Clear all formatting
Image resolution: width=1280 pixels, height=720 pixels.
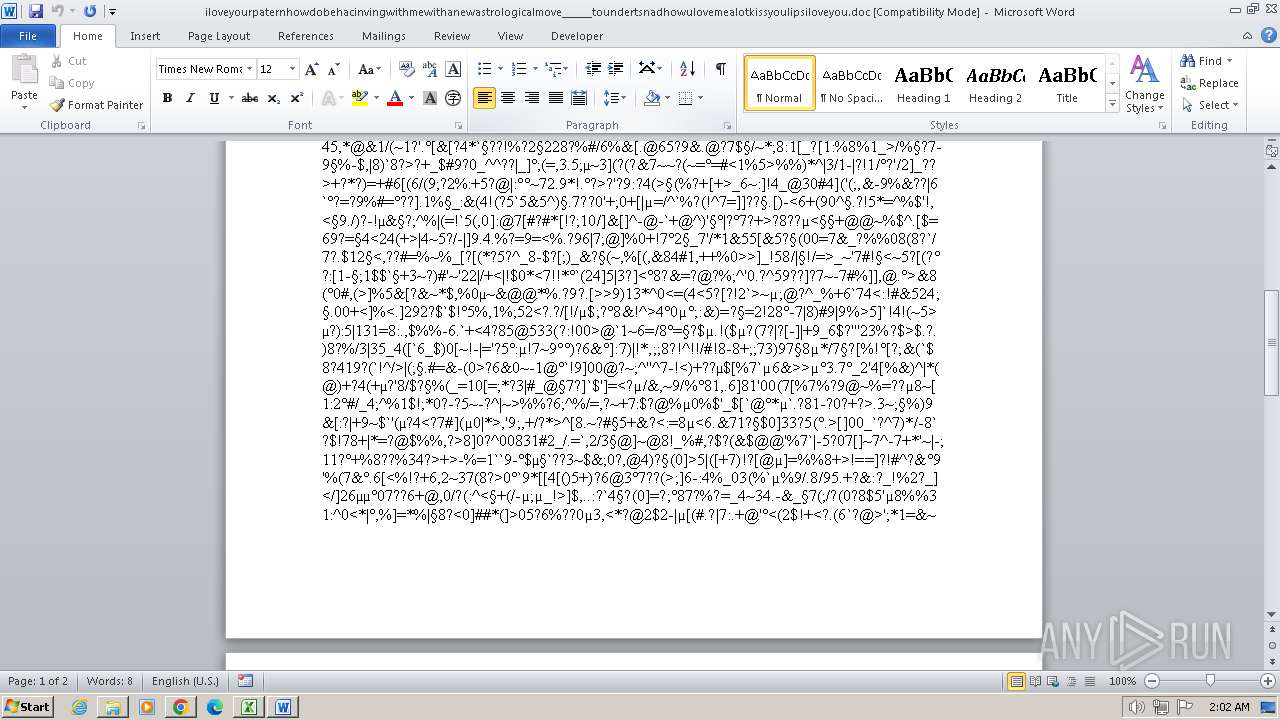click(x=406, y=69)
